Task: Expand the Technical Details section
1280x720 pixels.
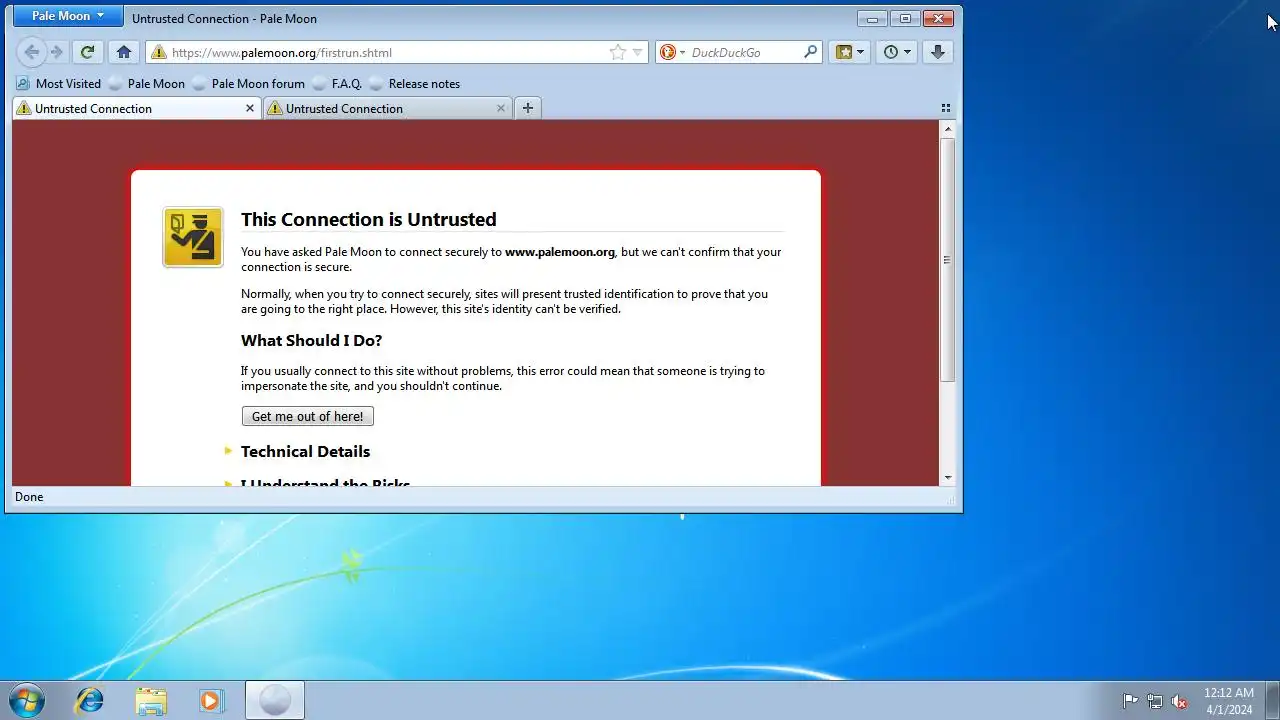Action: pyautogui.click(x=305, y=452)
